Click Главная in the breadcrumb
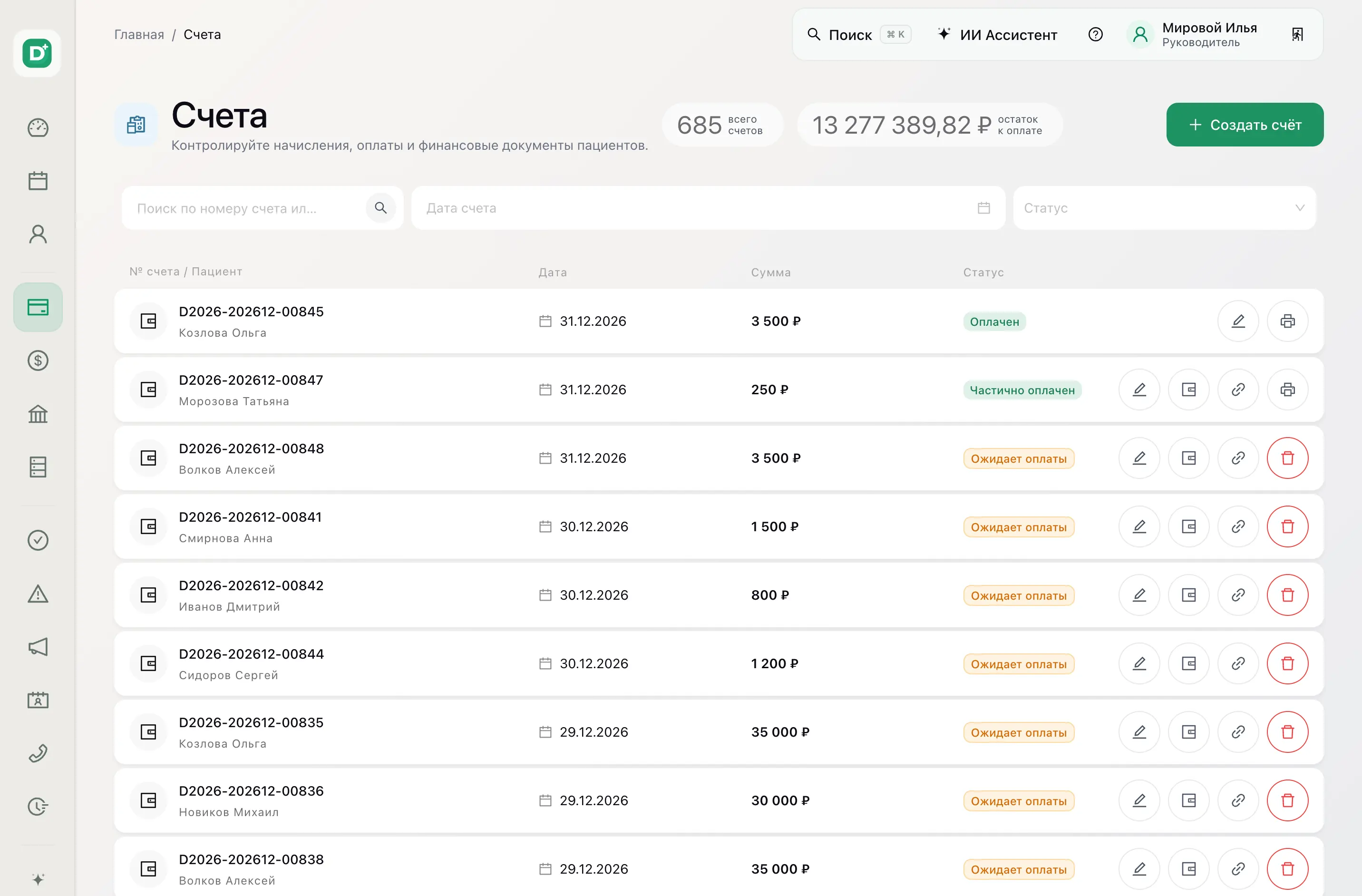Image resolution: width=1362 pixels, height=896 pixels. coord(139,34)
